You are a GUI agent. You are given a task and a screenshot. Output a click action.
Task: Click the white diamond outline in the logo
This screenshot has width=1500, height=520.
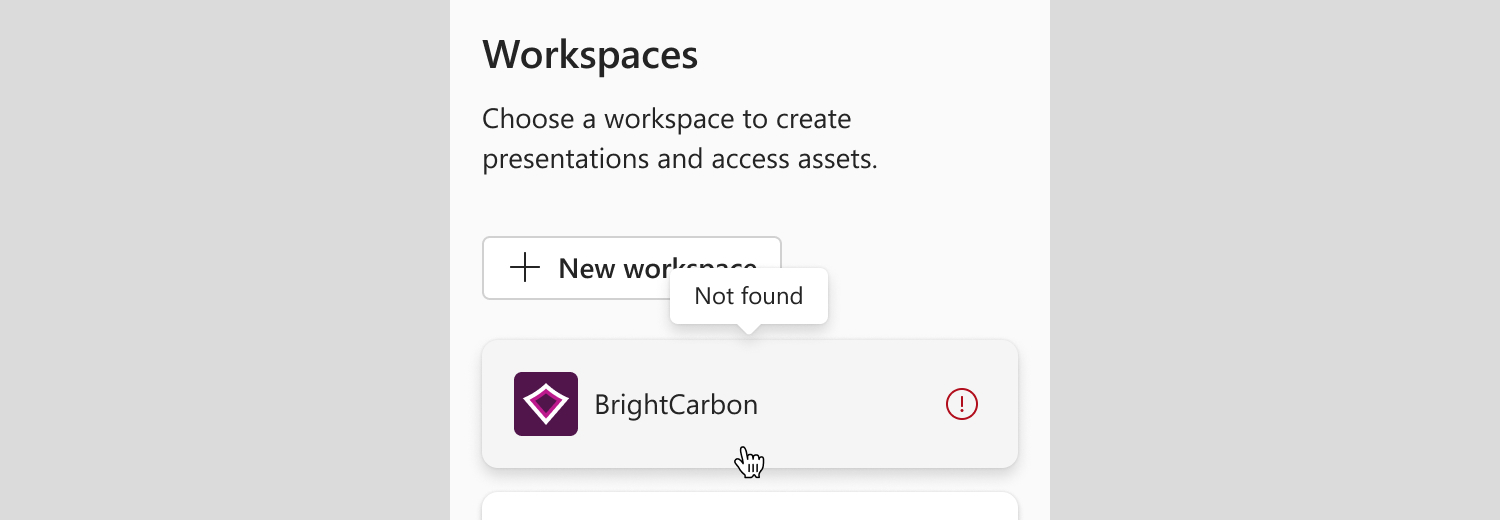click(x=546, y=405)
